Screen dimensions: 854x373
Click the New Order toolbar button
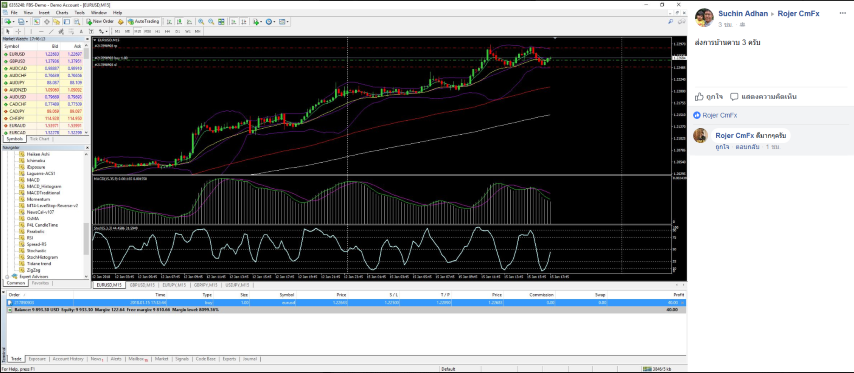point(100,22)
